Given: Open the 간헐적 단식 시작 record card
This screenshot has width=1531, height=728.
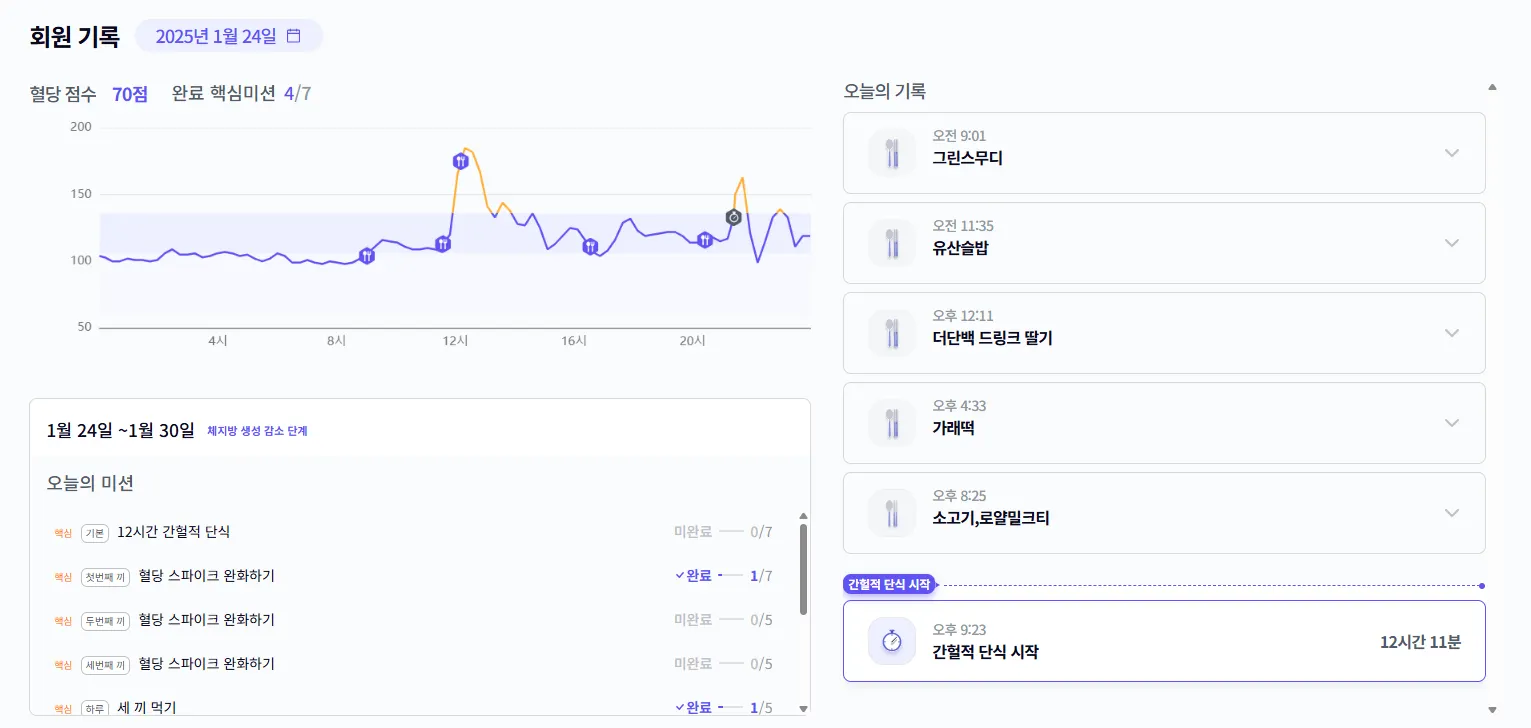Looking at the screenshot, I should coord(1163,641).
